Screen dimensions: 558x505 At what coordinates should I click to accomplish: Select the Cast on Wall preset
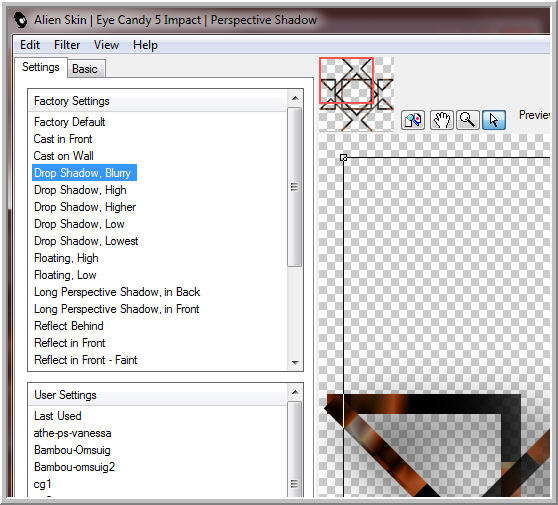point(63,156)
